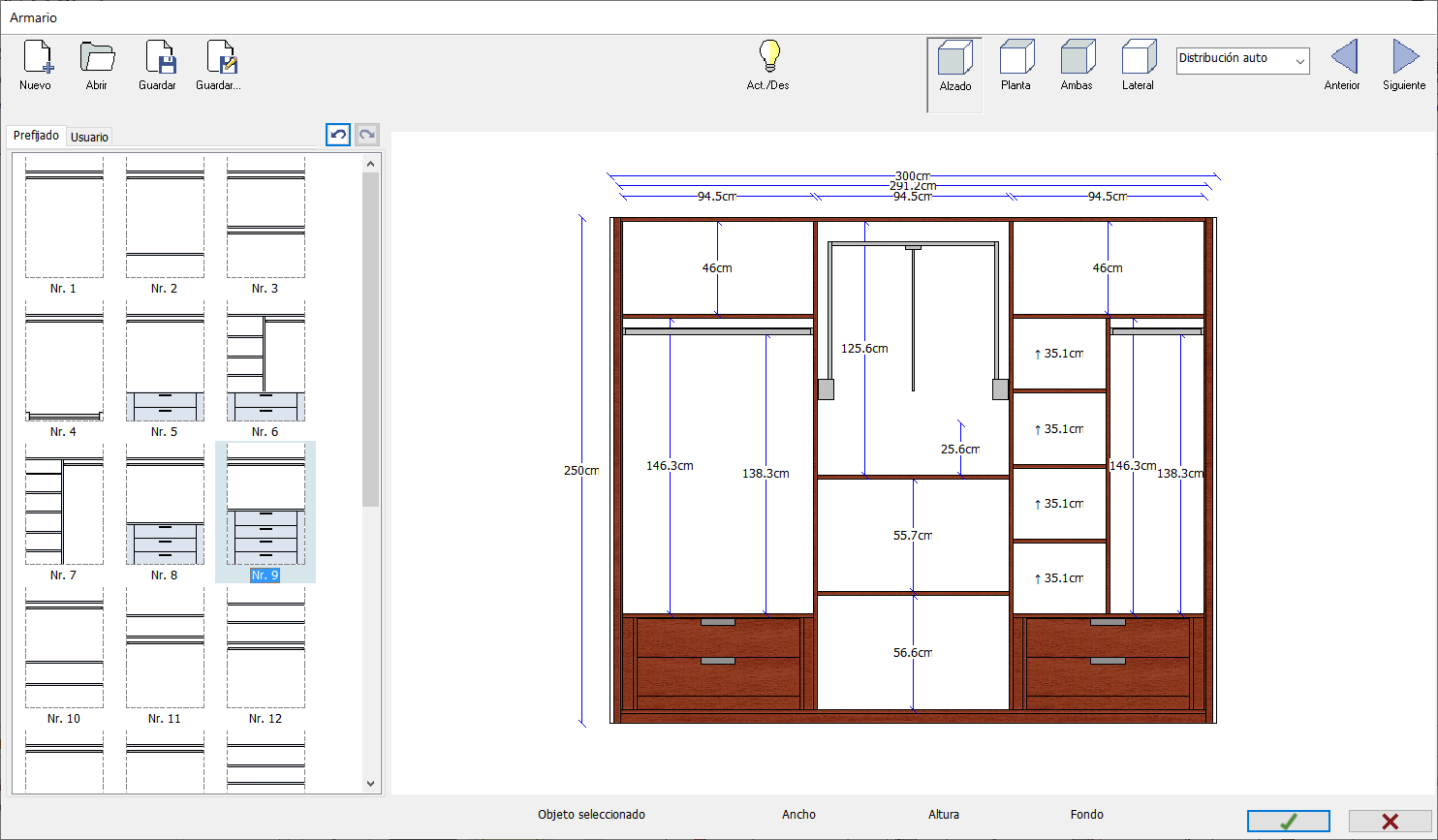Click the left module 138.3cm label
The height and width of the screenshot is (840, 1438).
pyautogui.click(x=766, y=474)
